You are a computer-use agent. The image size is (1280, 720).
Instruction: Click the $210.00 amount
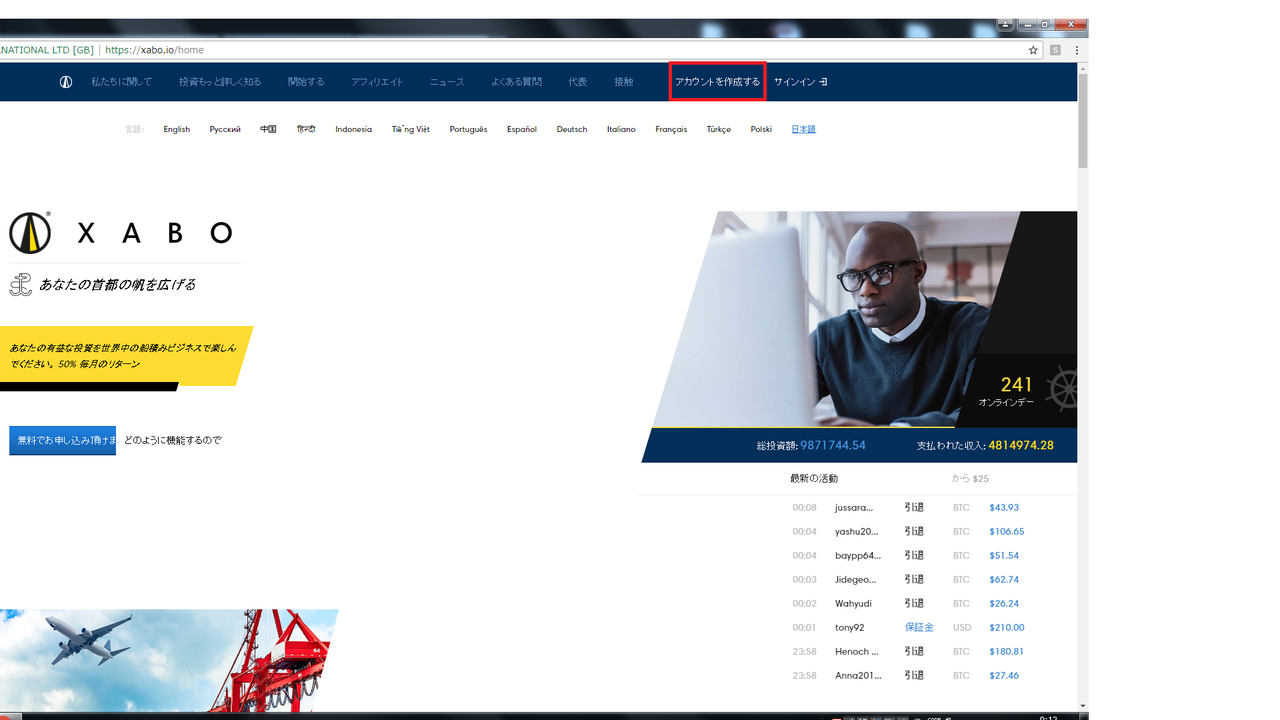click(1007, 628)
